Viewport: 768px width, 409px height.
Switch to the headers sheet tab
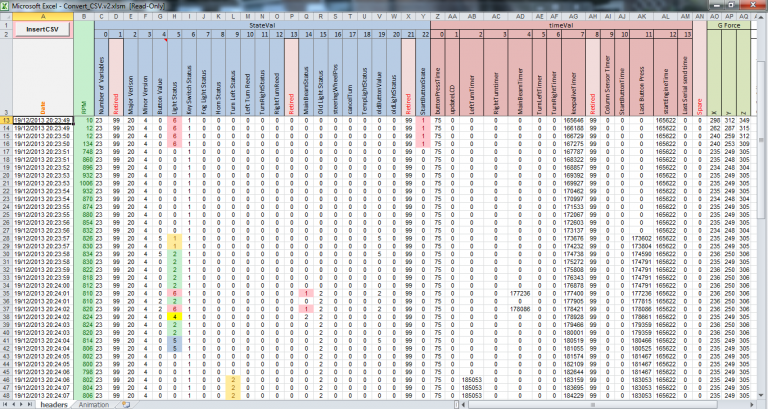pos(53,405)
